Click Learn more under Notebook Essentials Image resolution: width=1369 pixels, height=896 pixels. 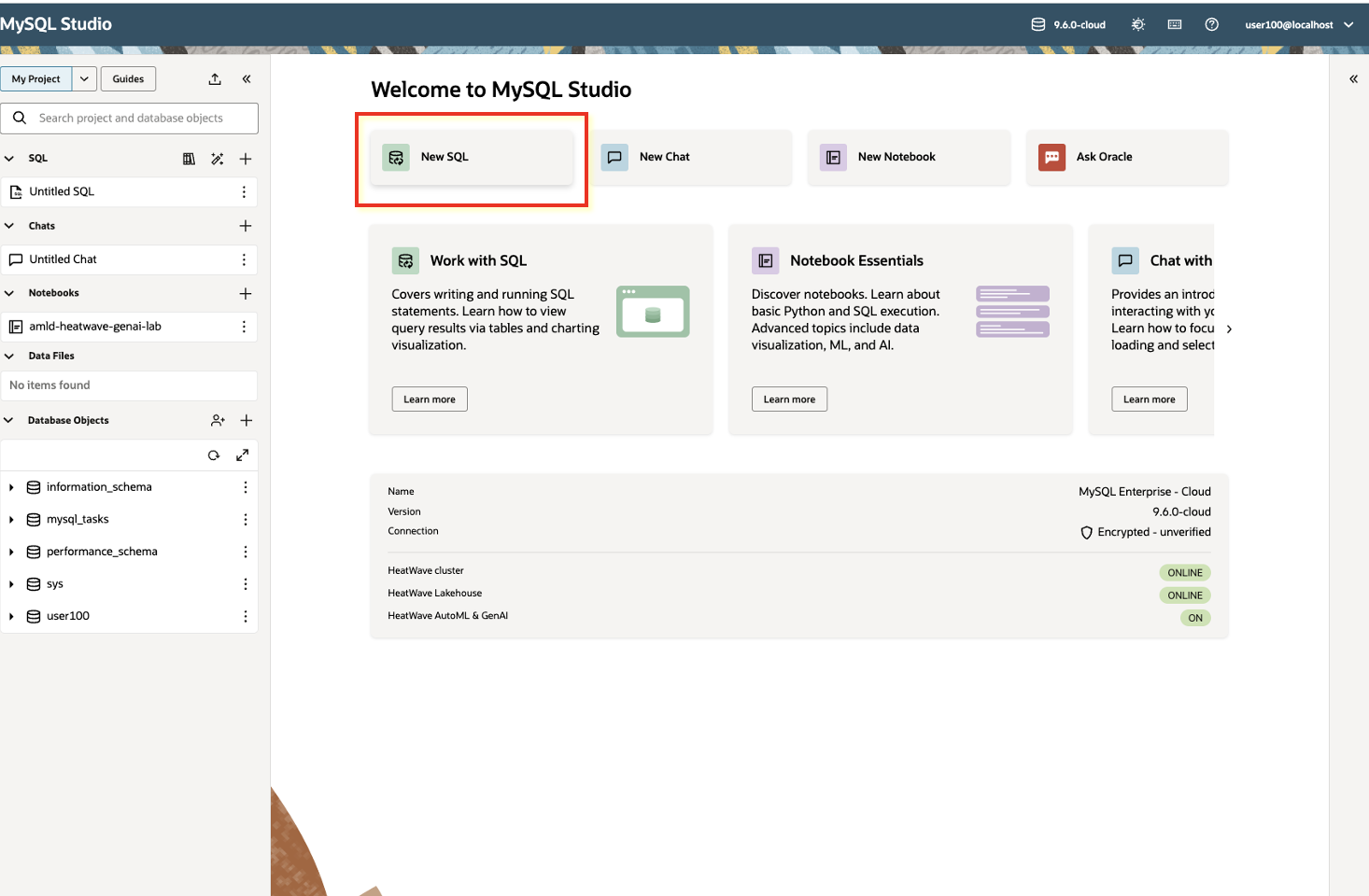coord(789,399)
